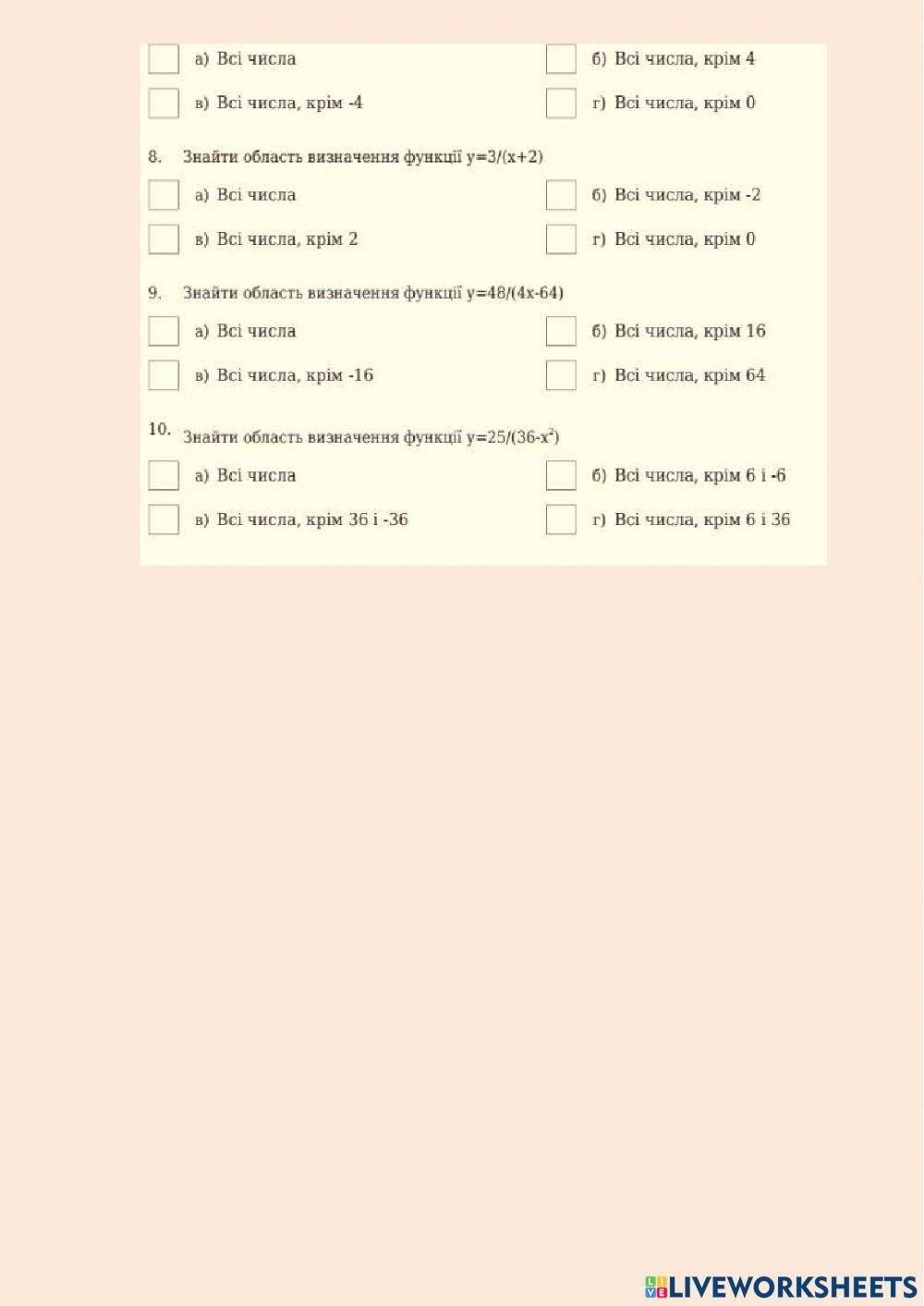The height and width of the screenshot is (1306, 924).
Task: Check 'г) крім 0' box above question 8
Action: pyautogui.click(x=561, y=103)
